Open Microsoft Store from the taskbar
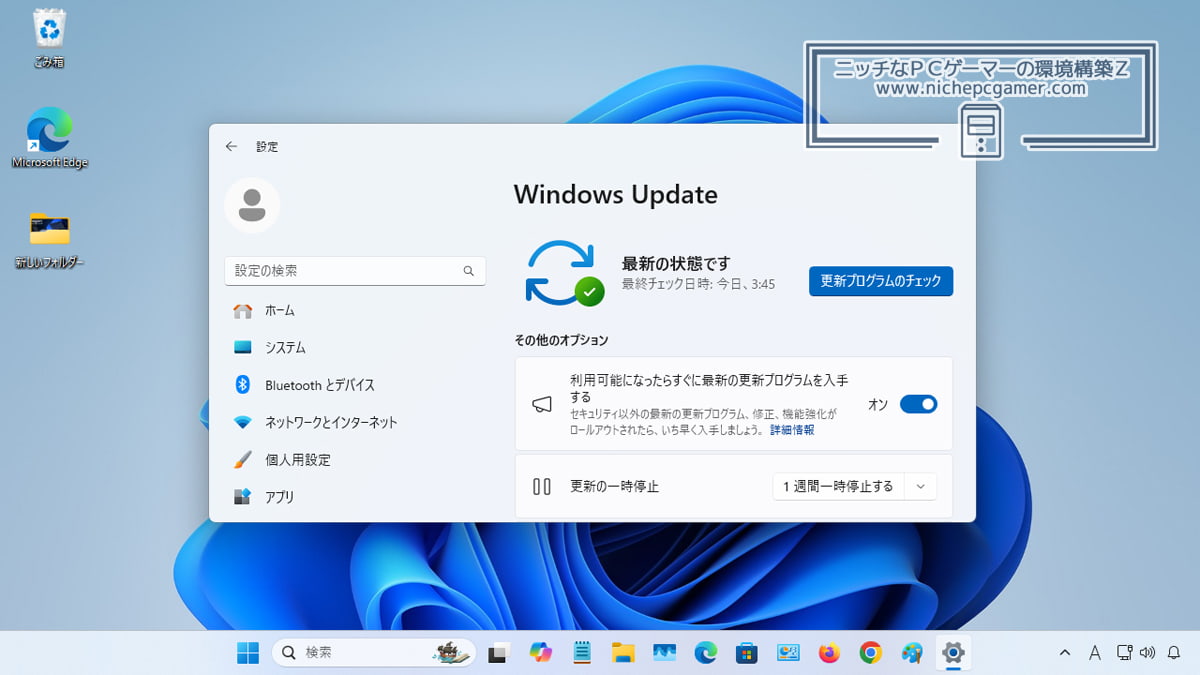Viewport: 1200px width, 675px height. coord(747,653)
